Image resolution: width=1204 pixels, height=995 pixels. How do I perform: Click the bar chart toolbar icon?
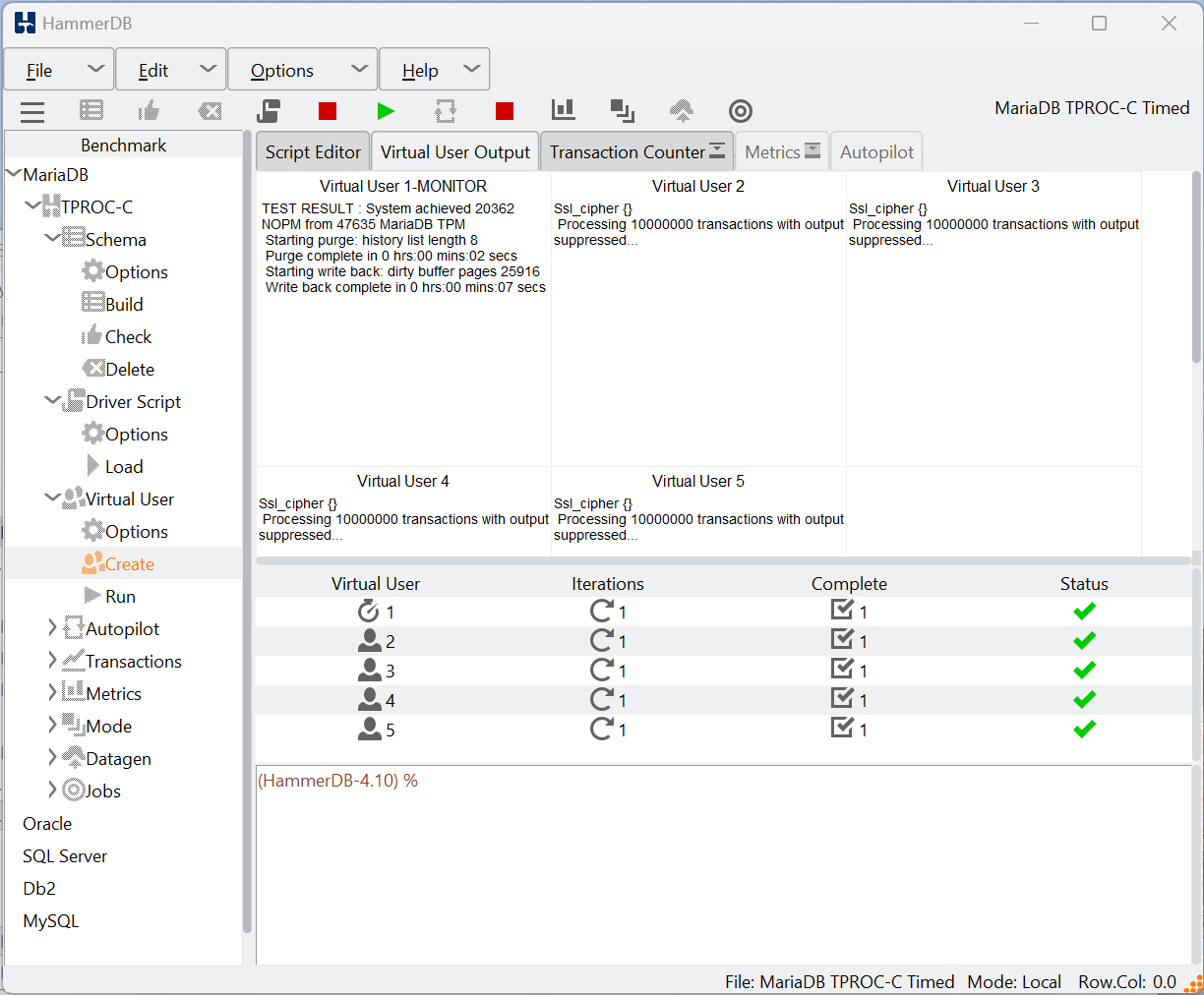564,110
